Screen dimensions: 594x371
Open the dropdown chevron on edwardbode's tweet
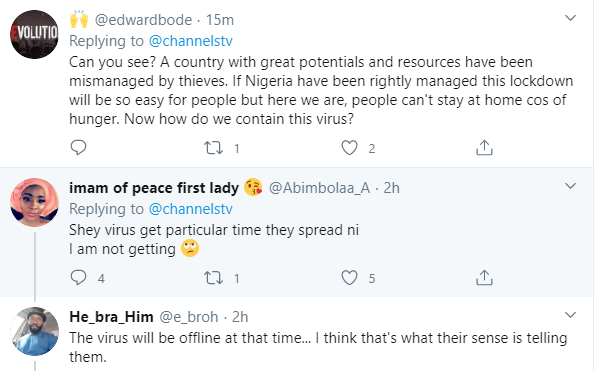pos(571,18)
